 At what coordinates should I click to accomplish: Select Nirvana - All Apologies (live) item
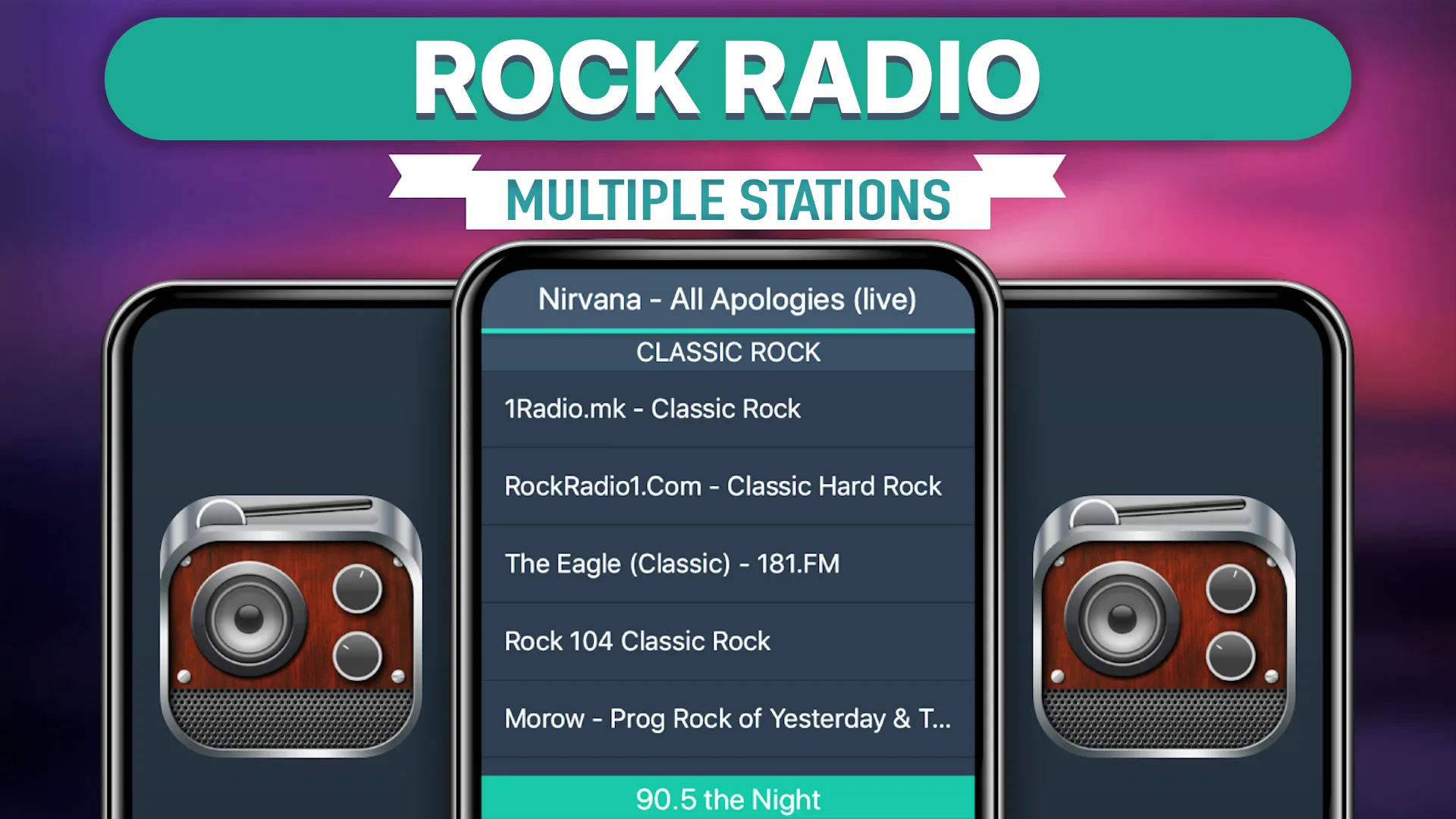(728, 299)
